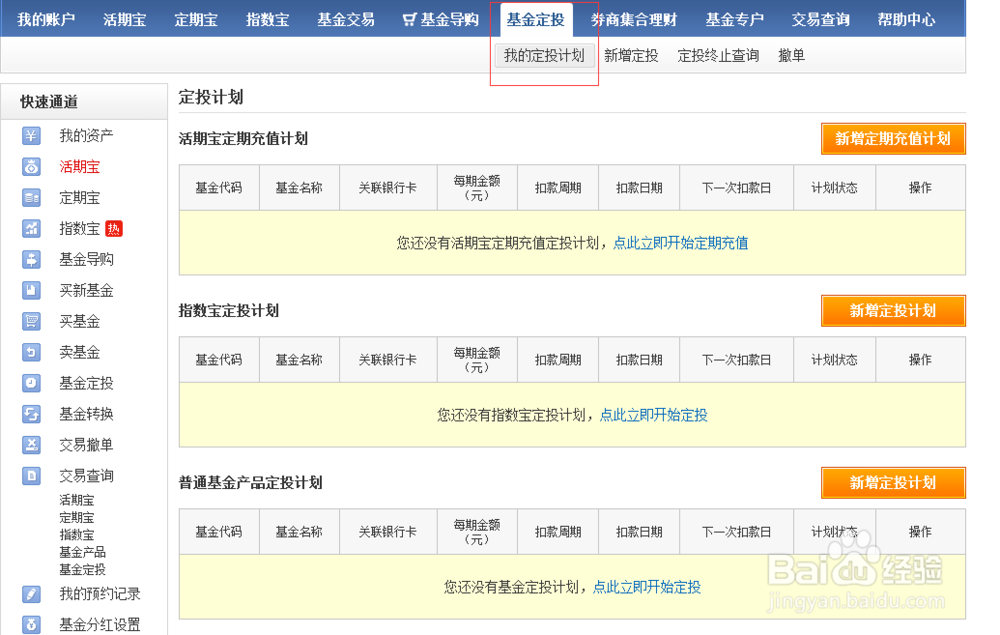Follow the 点此立即开始定期充值 link
The width and height of the screenshot is (1000, 635).
coord(680,243)
